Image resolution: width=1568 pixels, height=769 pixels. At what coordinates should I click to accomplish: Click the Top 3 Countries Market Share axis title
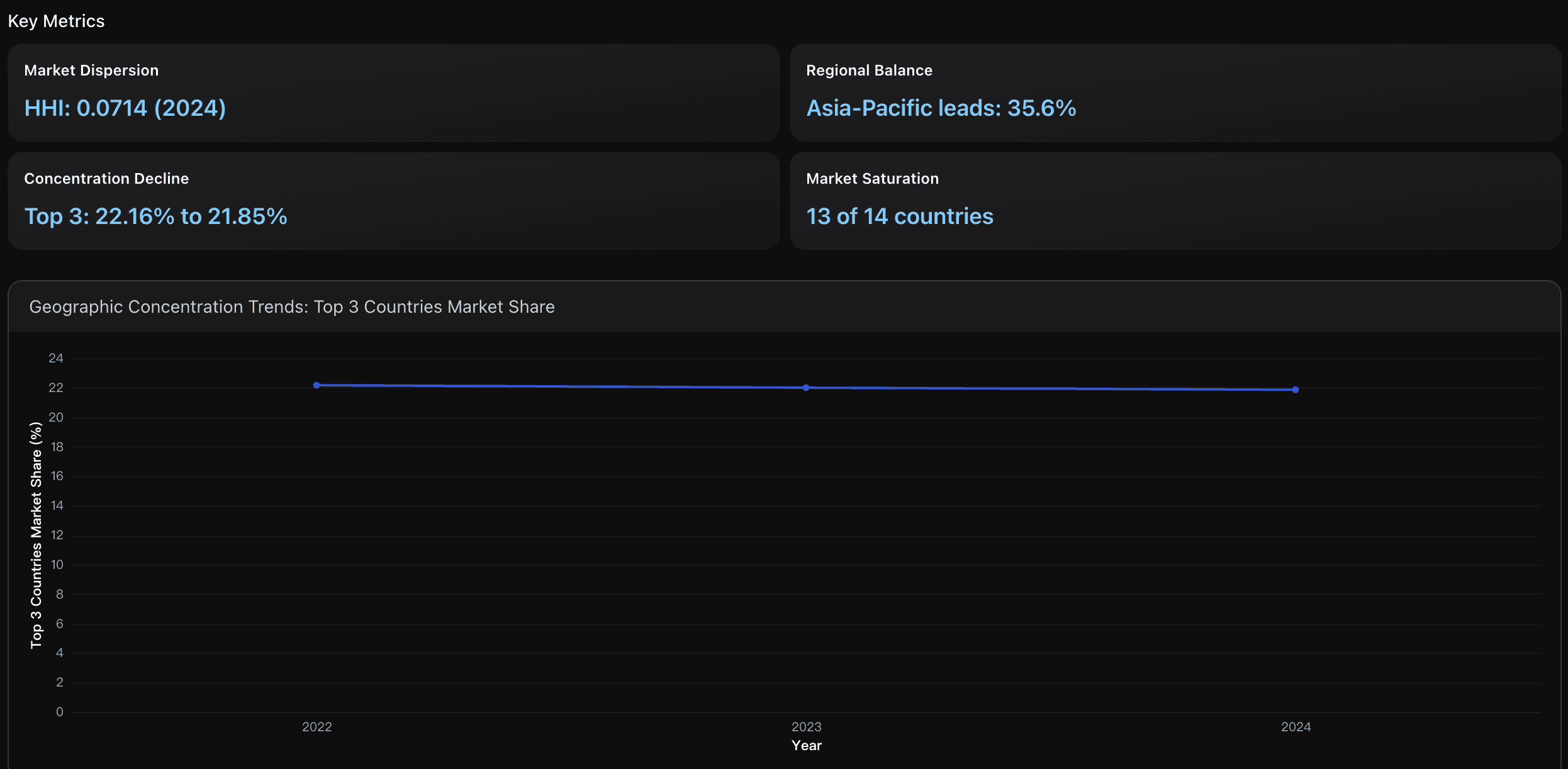[36, 535]
